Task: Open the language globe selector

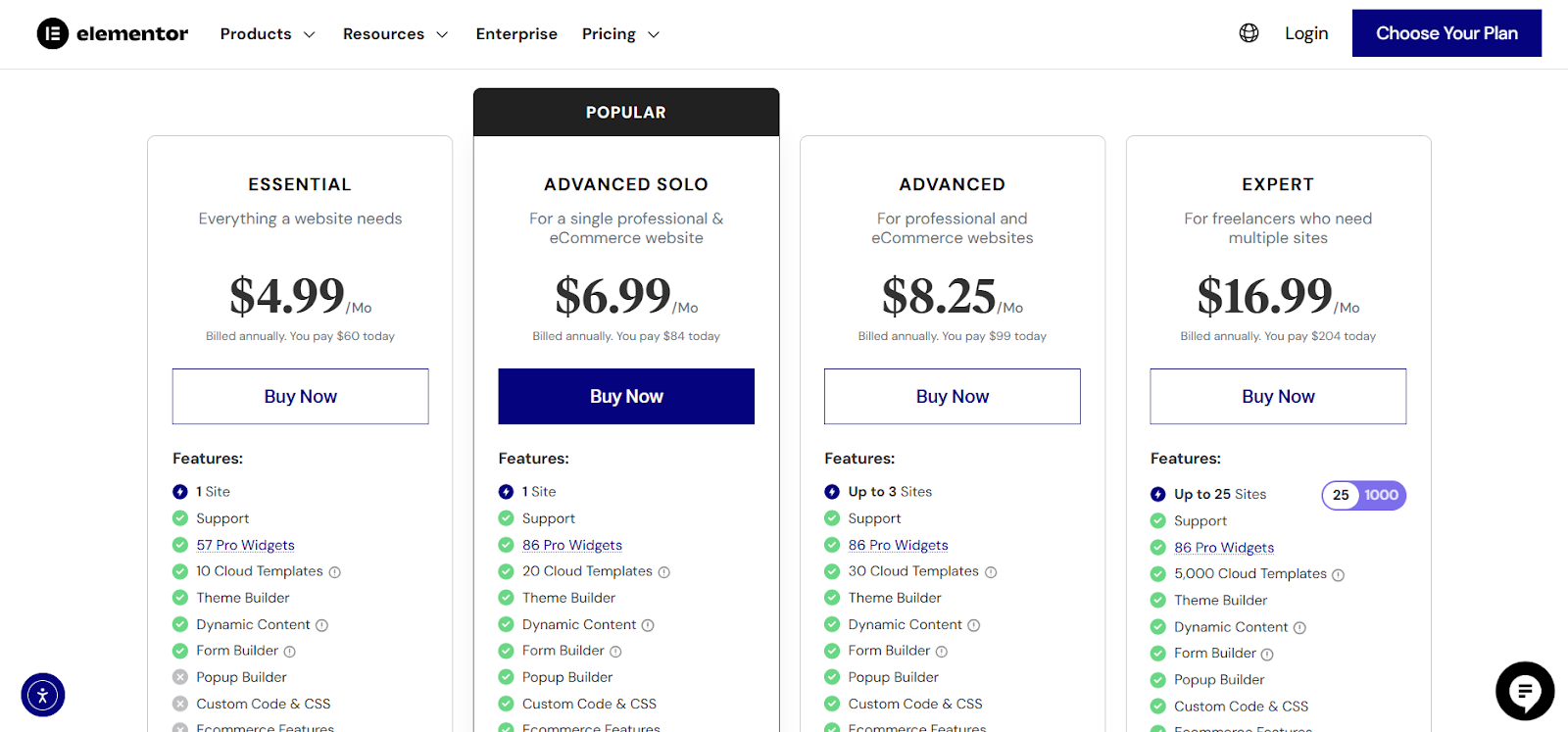Action: coord(1249,33)
